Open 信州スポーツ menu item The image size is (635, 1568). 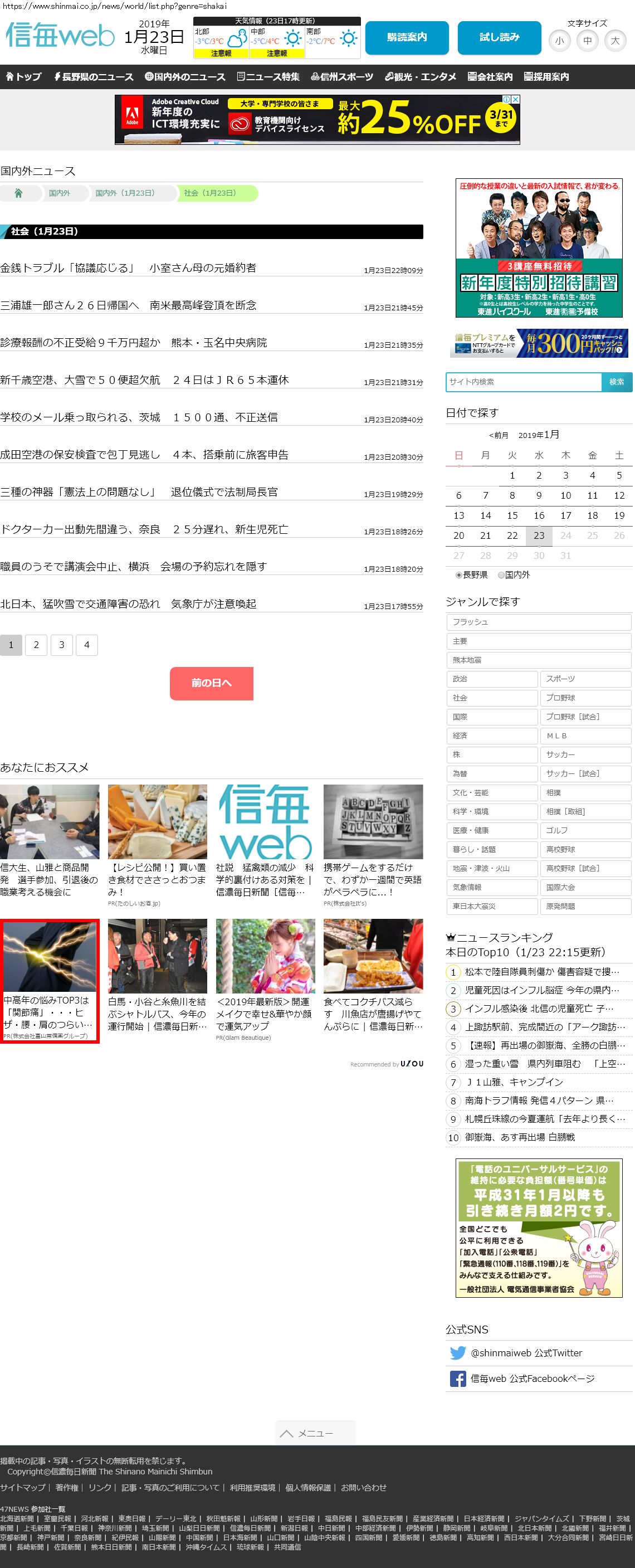click(341, 77)
